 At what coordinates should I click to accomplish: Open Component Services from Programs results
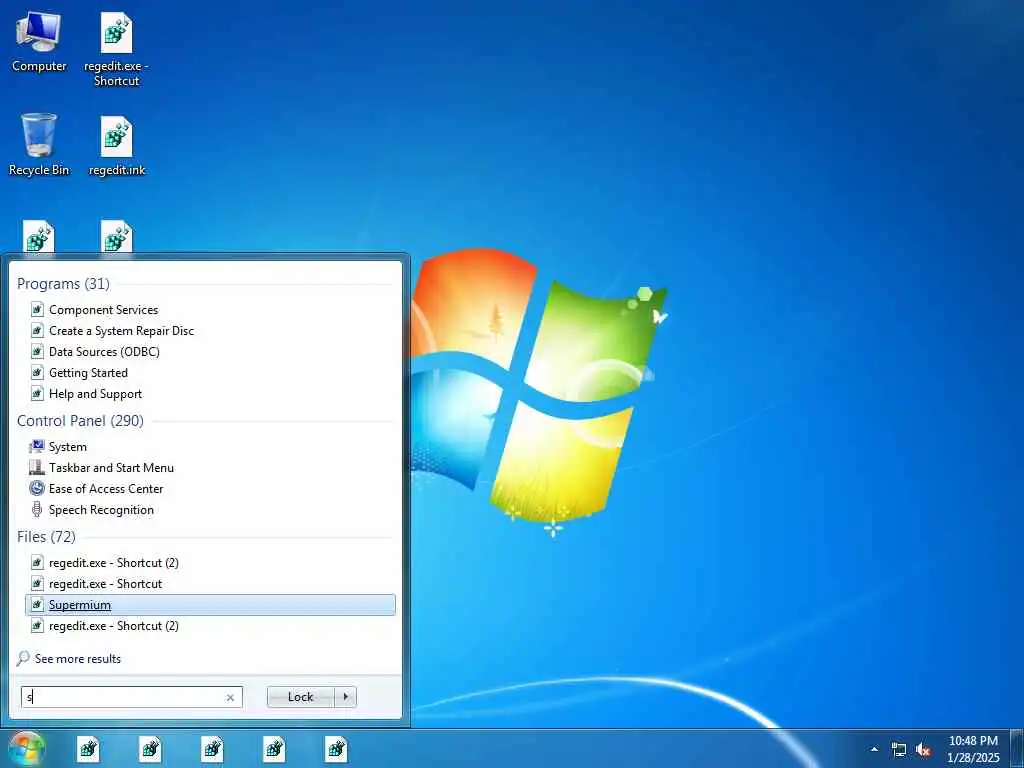pyautogui.click(x=103, y=310)
